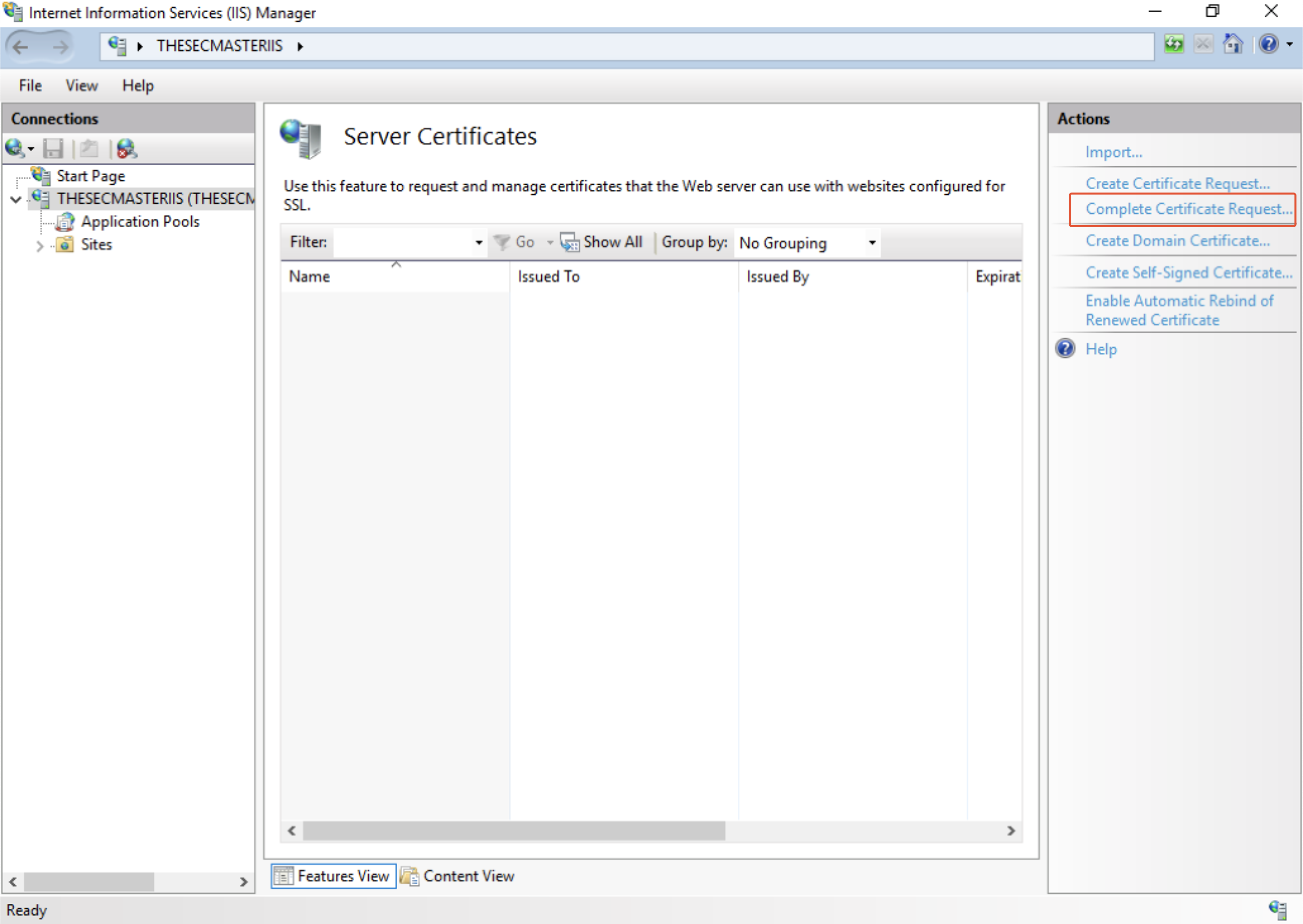1303x924 pixels.
Task: Sort by Issued By column header
Action: coord(853,276)
